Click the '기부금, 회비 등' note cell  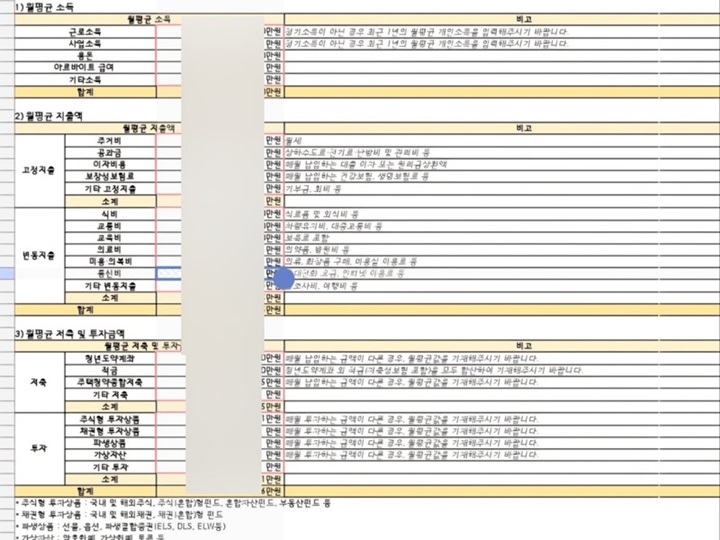click(501, 189)
